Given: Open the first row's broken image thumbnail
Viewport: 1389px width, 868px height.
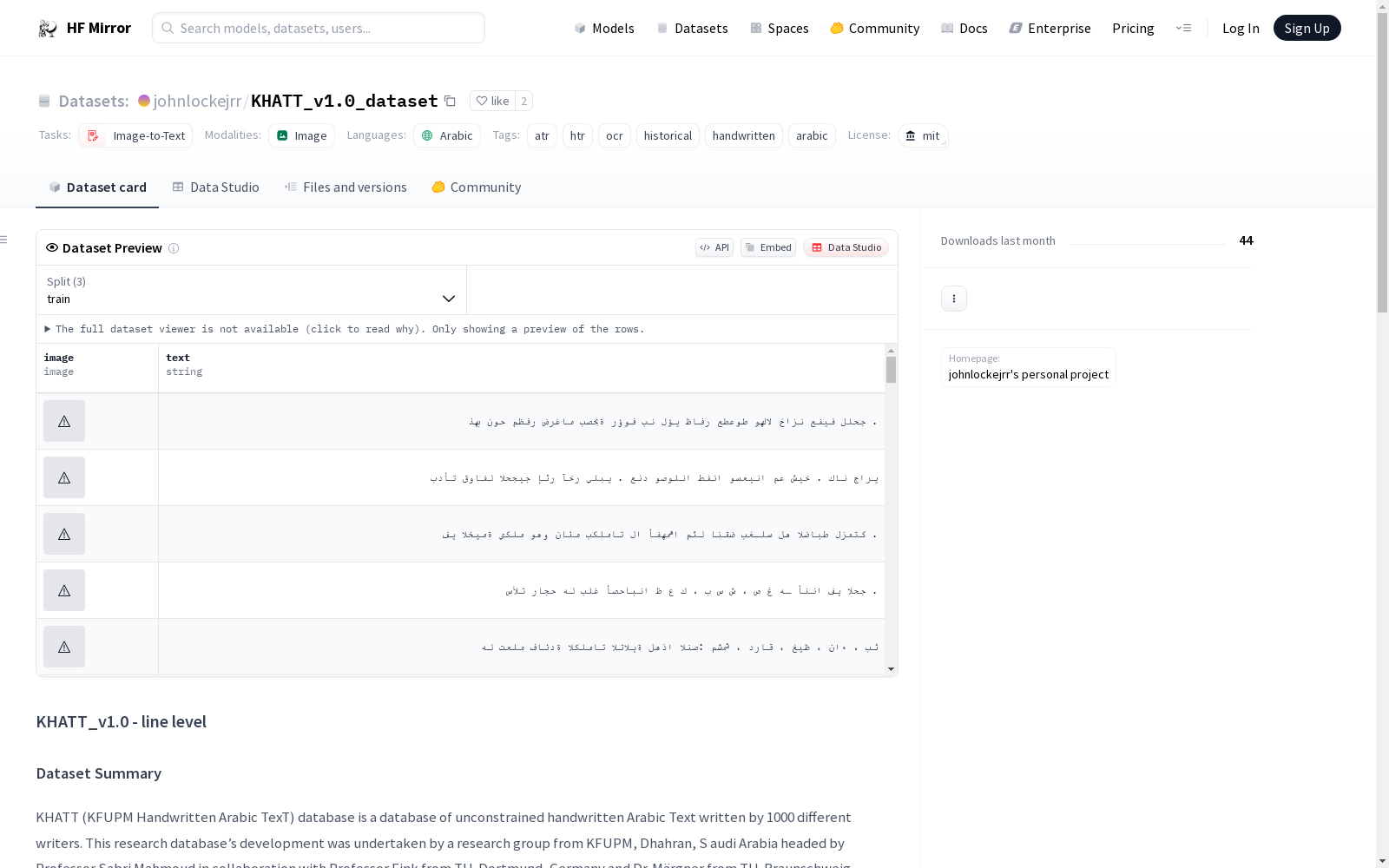Looking at the screenshot, I should point(64,421).
